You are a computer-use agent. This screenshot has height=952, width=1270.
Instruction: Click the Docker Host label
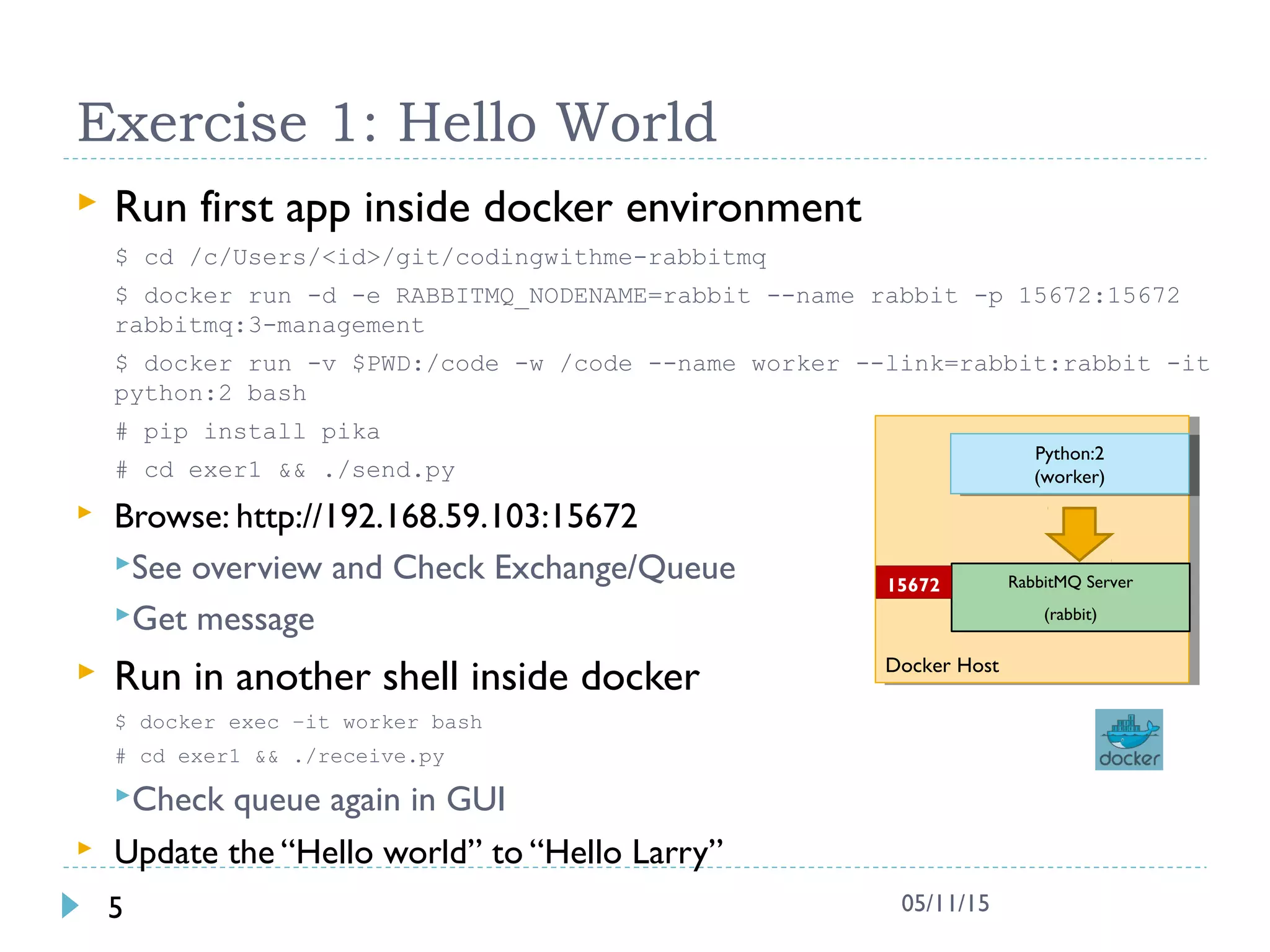pos(941,665)
